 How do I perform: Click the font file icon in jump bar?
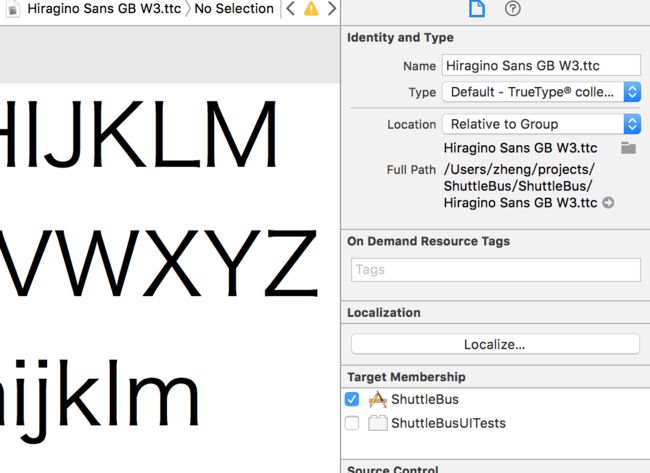click(13, 9)
